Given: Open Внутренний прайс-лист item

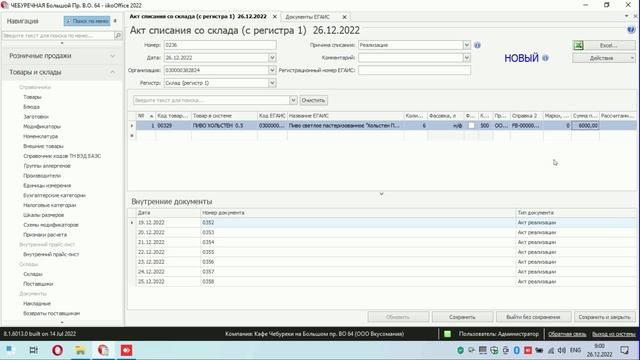Looking at the screenshot, I should coord(51,254).
